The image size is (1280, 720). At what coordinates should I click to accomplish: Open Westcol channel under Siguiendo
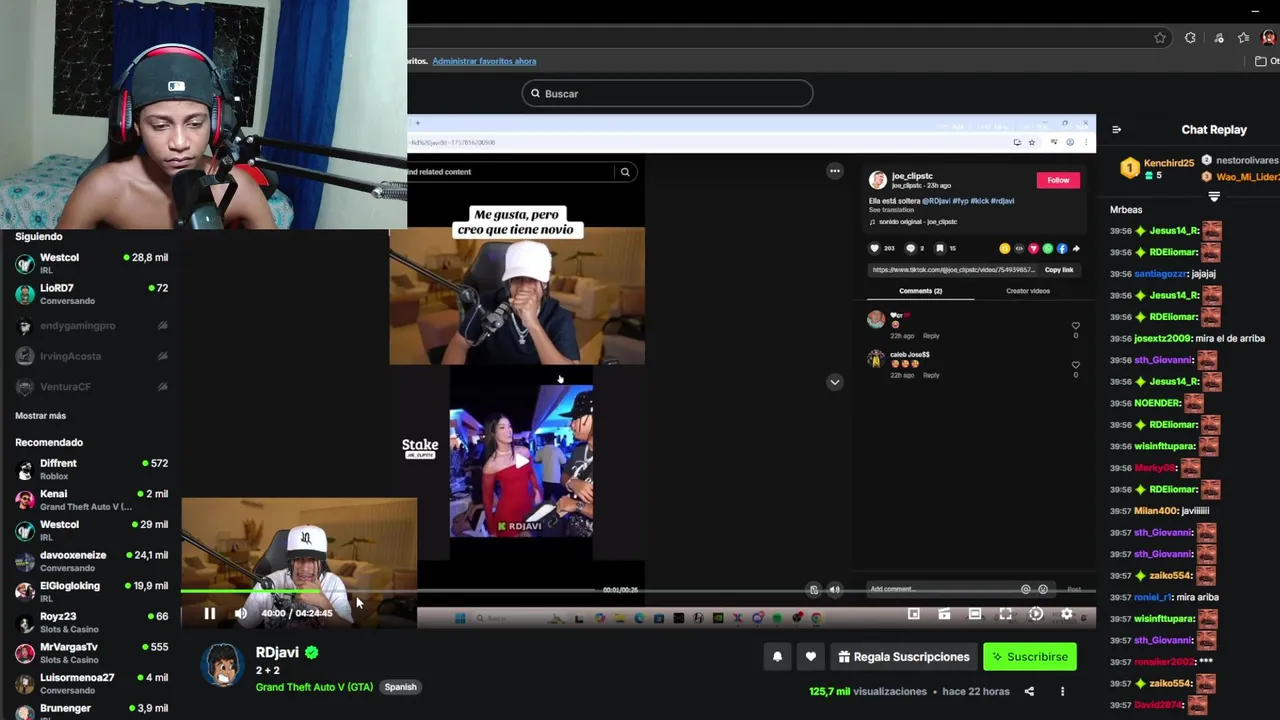pos(92,263)
